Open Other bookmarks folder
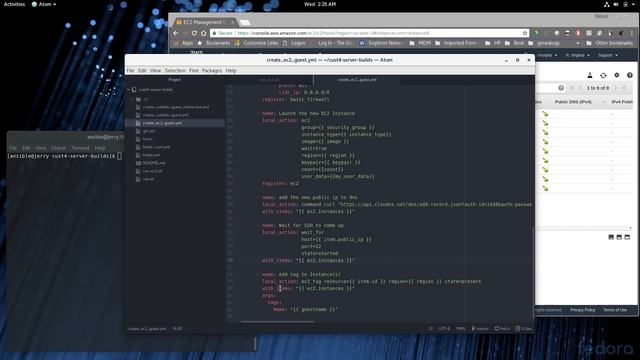The height and width of the screenshot is (360, 640). 610,43
